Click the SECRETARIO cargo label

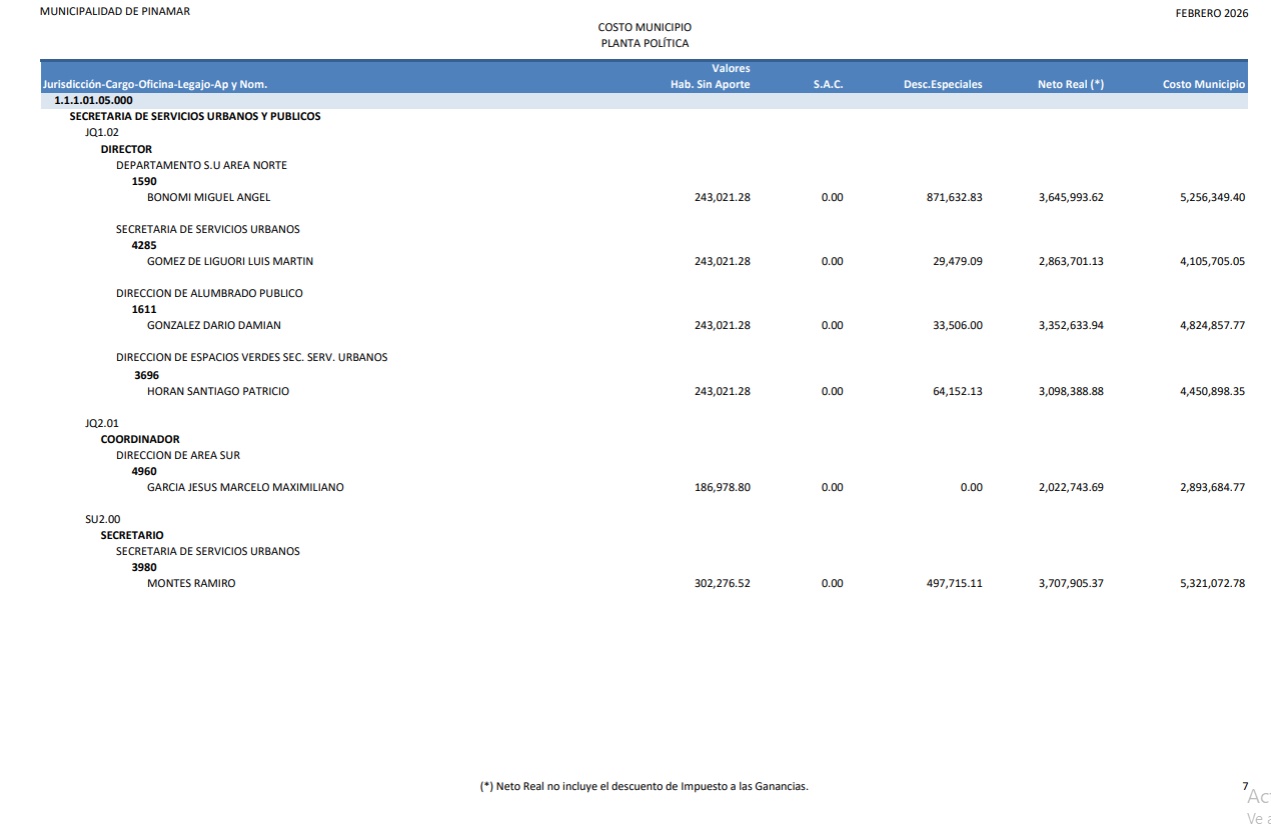(x=132, y=535)
